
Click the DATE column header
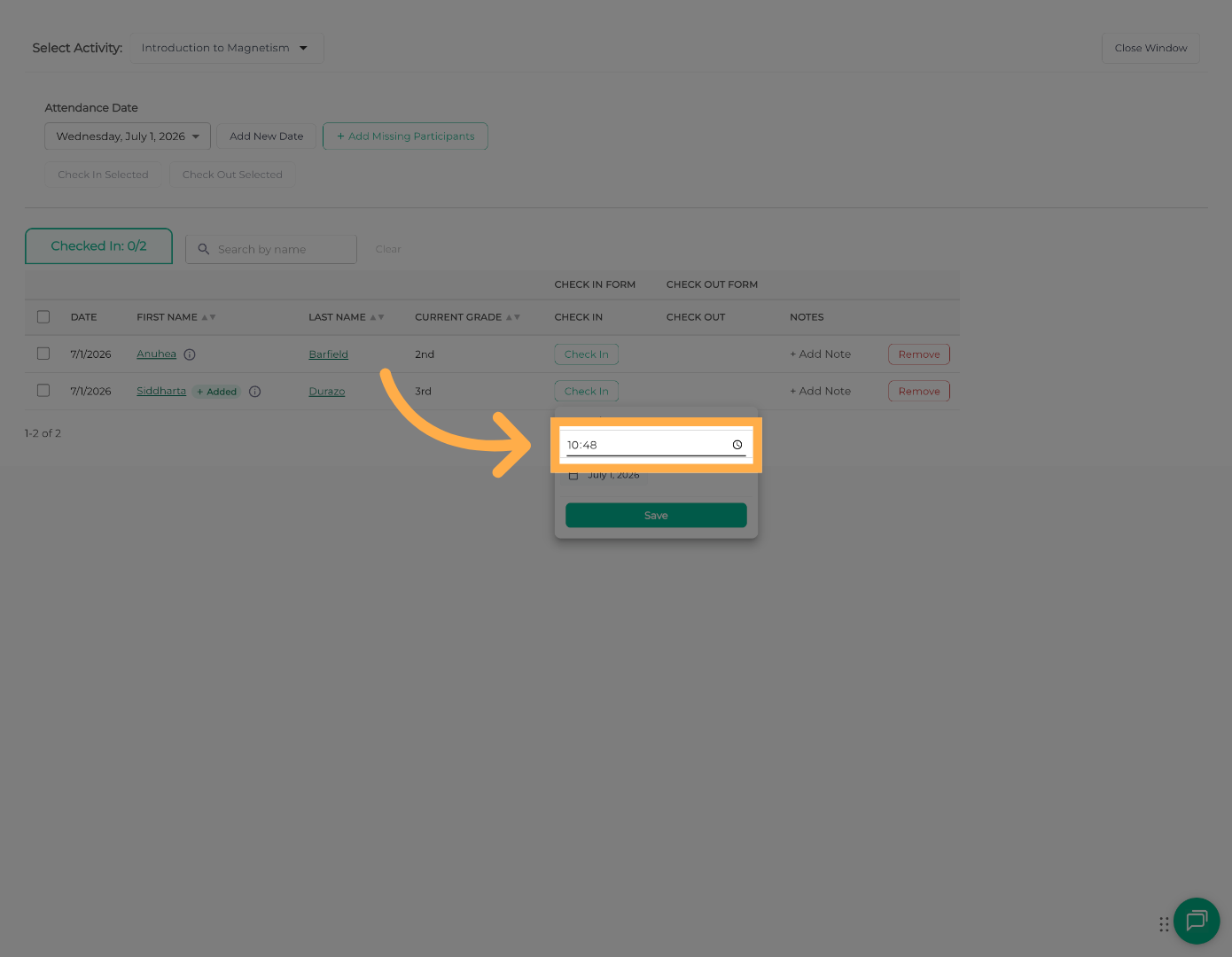[84, 317]
